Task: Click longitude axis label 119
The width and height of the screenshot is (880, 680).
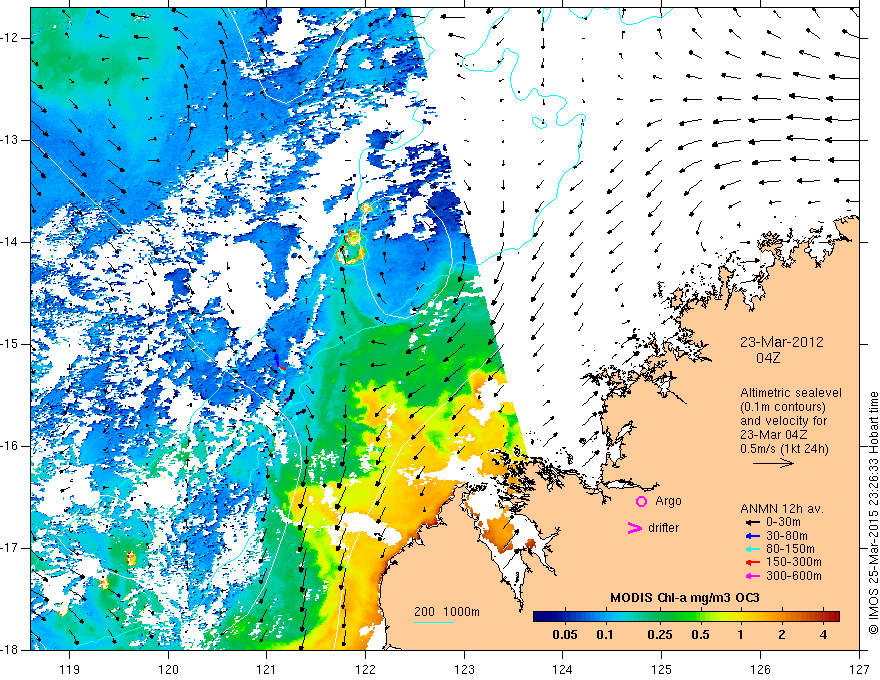Action: tap(70, 669)
